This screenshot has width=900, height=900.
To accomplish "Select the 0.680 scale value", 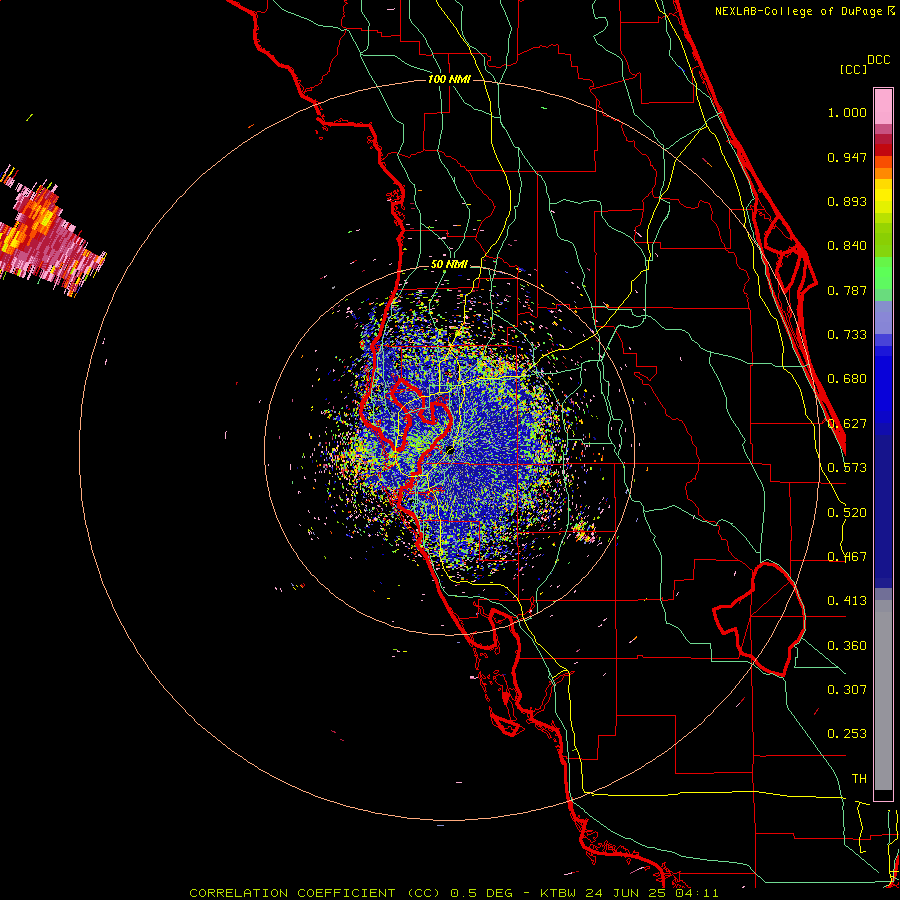I will (x=847, y=379).
